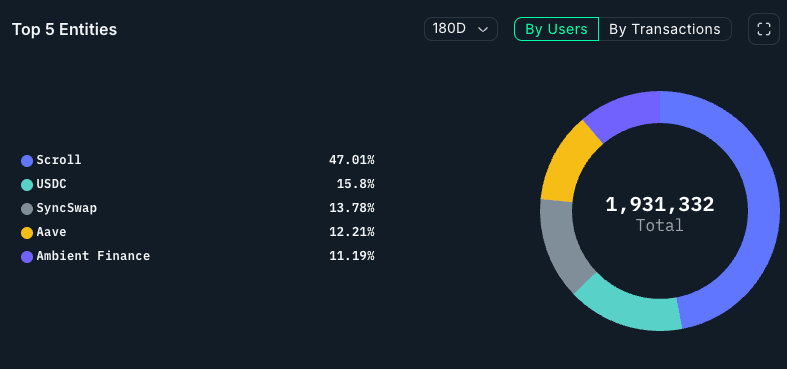
Task: Click the Top 5 Entities heading
Action: tap(64, 30)
